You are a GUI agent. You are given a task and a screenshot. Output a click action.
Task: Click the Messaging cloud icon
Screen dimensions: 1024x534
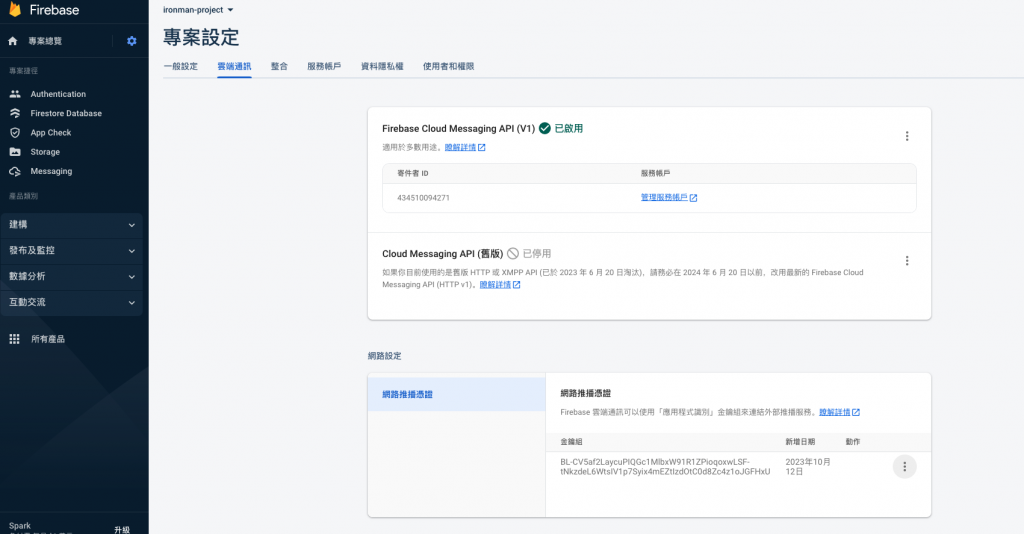pos(15,171)
